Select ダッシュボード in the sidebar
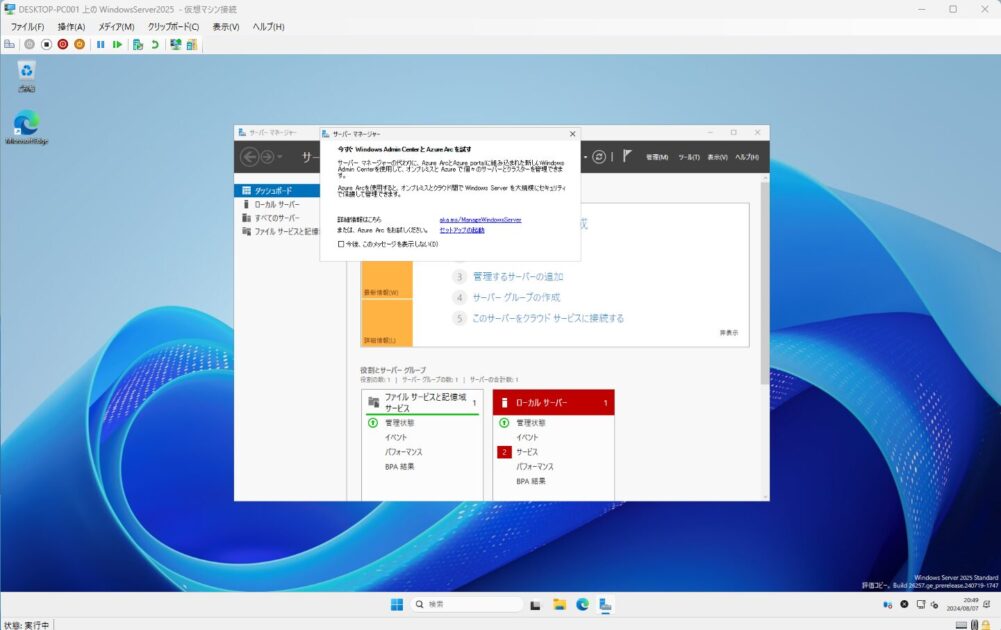Image resolution: width=1001 pixels, height=630 pixels. pos(277,190)
